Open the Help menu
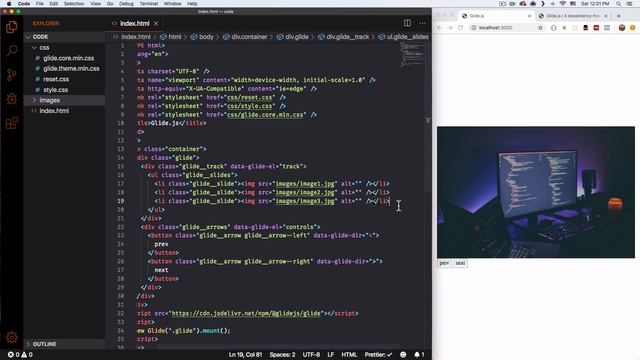640x360 pixels. (192, 4)
